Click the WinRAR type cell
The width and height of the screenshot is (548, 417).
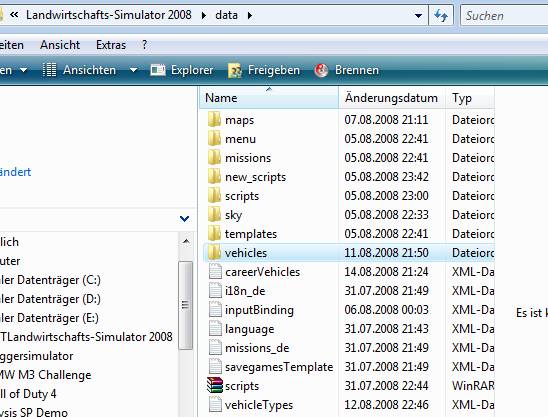pyautogui.click(x=473, y=386)
